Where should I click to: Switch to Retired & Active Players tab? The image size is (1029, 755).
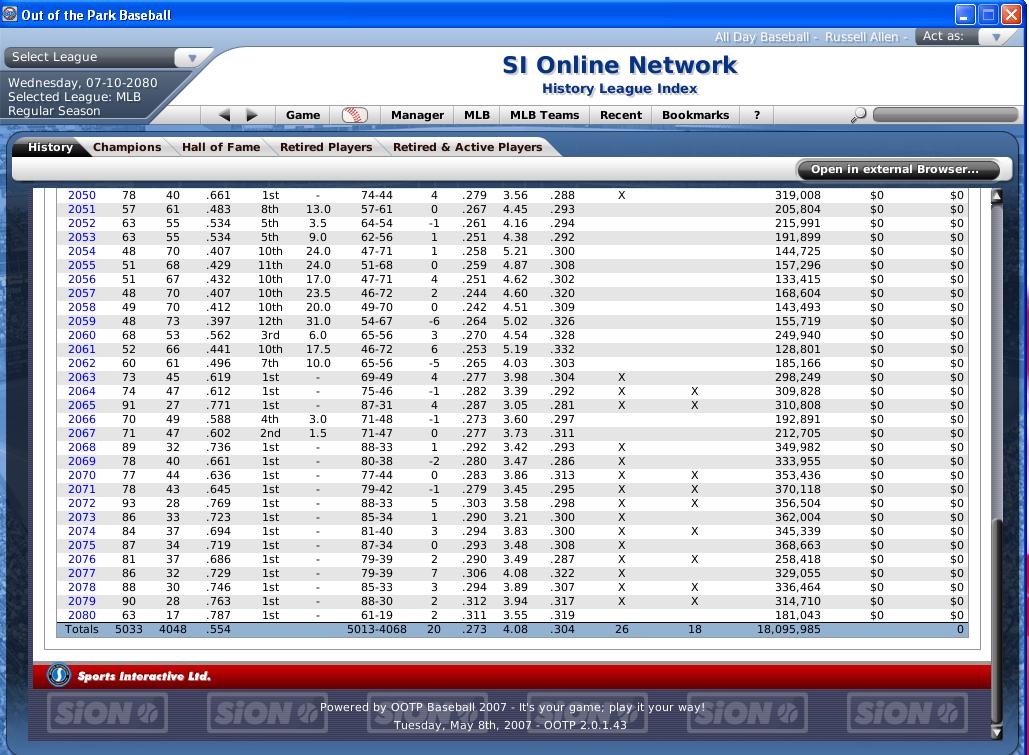click(x=467, y=147)
